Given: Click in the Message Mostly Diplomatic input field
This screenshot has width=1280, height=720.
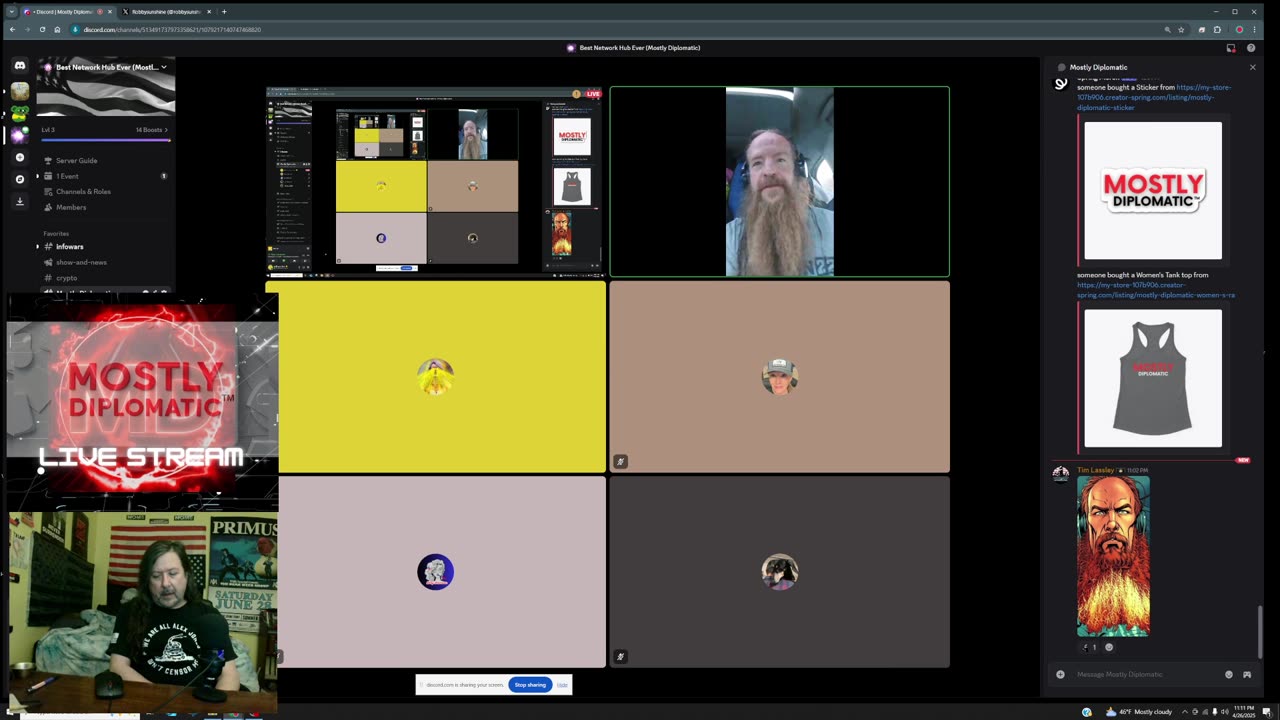Looking at the screenshot, I should (1145, 674).
